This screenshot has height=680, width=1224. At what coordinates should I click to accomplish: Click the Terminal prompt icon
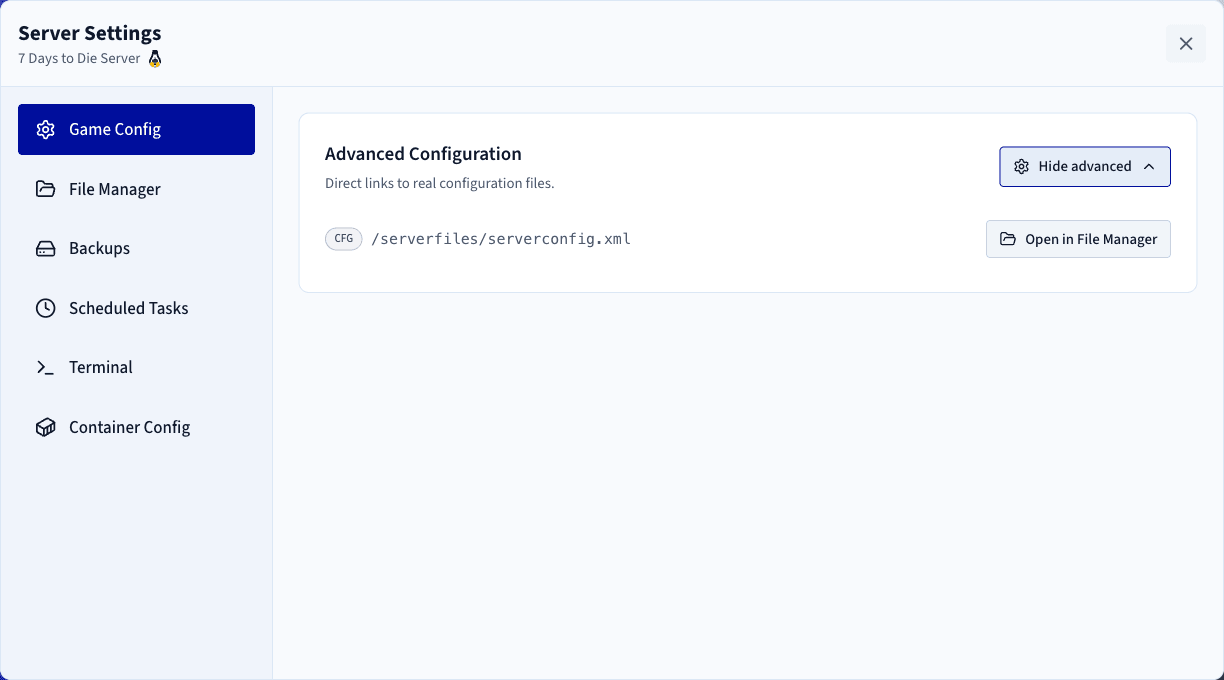click(45, 367)
